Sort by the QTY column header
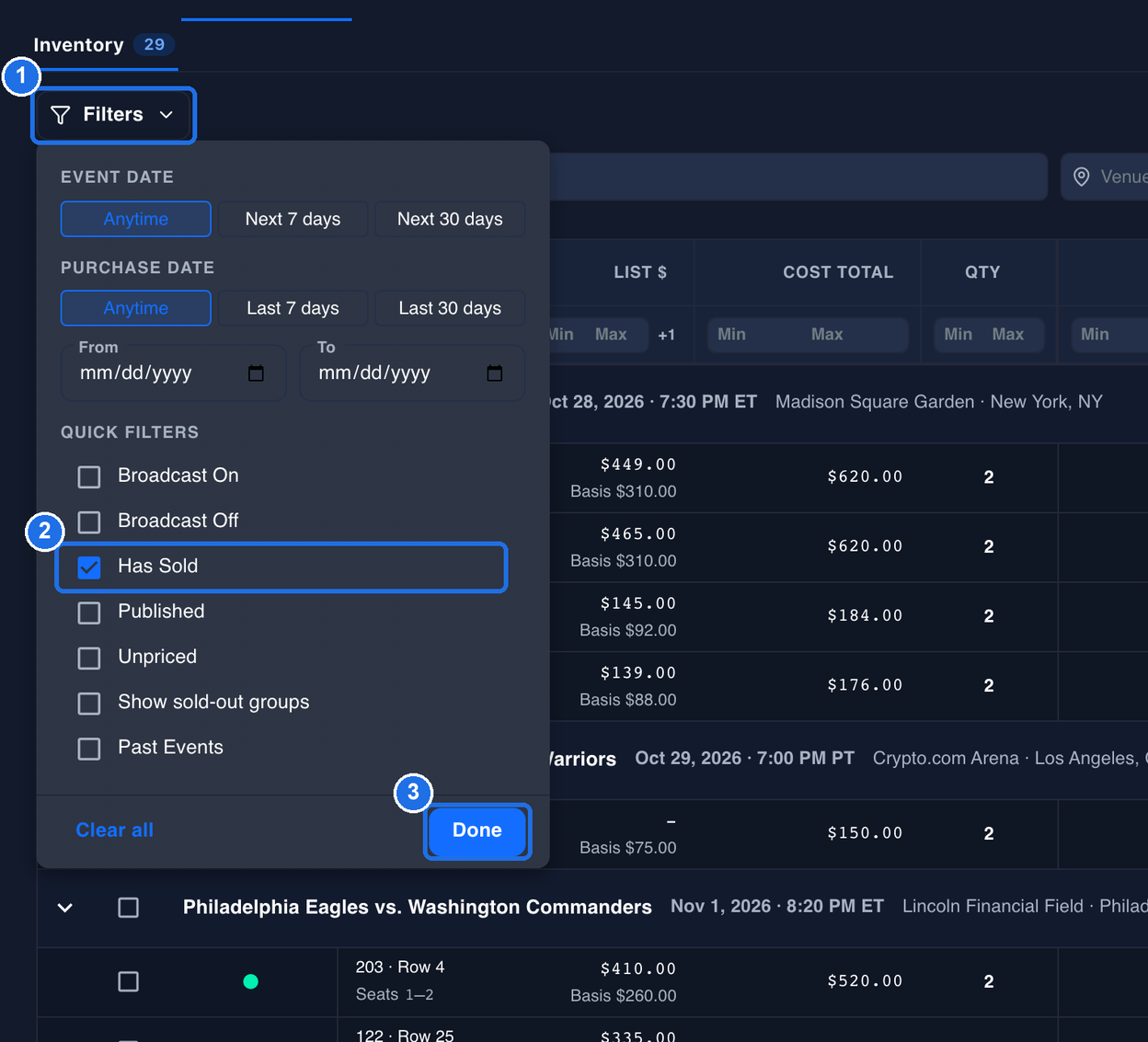 [x=982, y=272]
